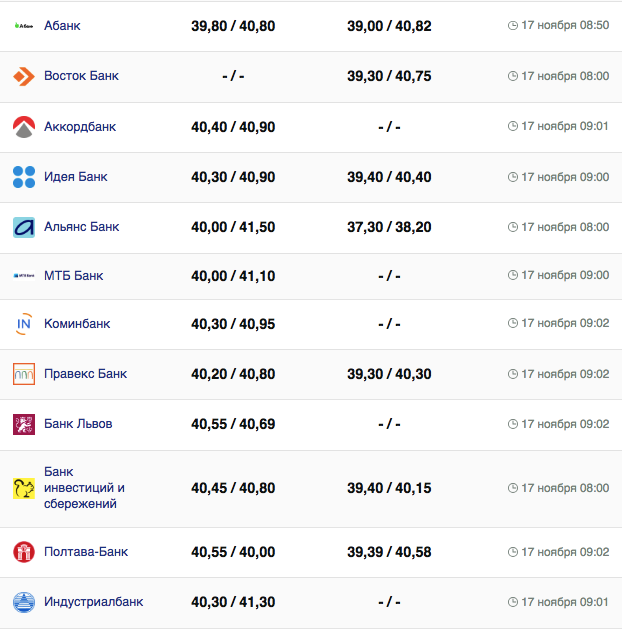Open the Идея Банк page link
This screenshot has height=630, width=622.
pos(75,177)
